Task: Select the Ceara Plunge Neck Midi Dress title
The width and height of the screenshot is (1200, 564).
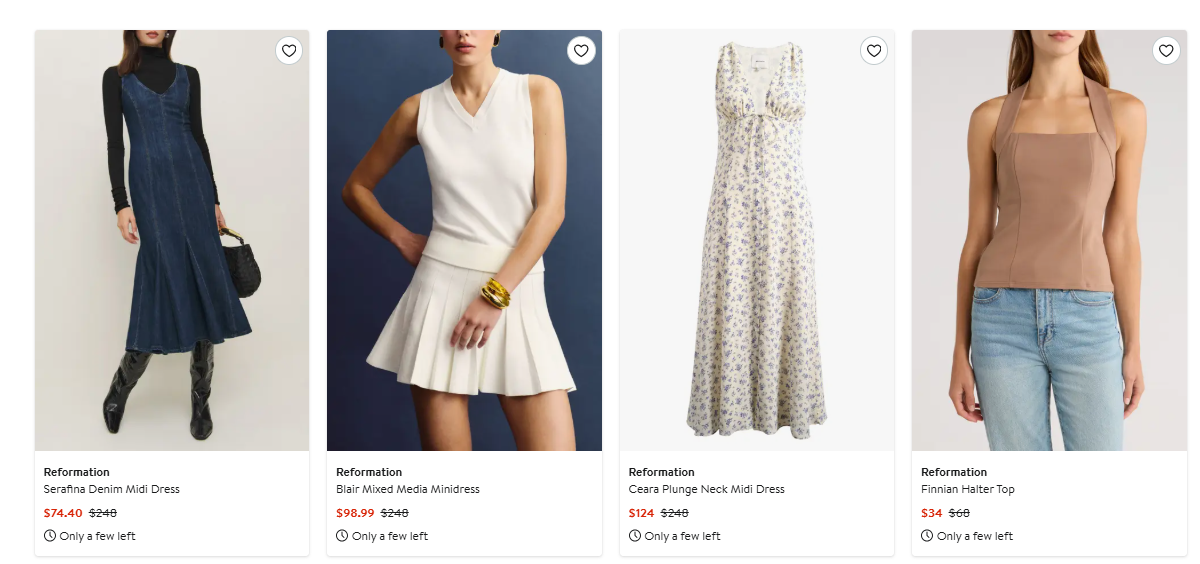Action: pos(706,490)
